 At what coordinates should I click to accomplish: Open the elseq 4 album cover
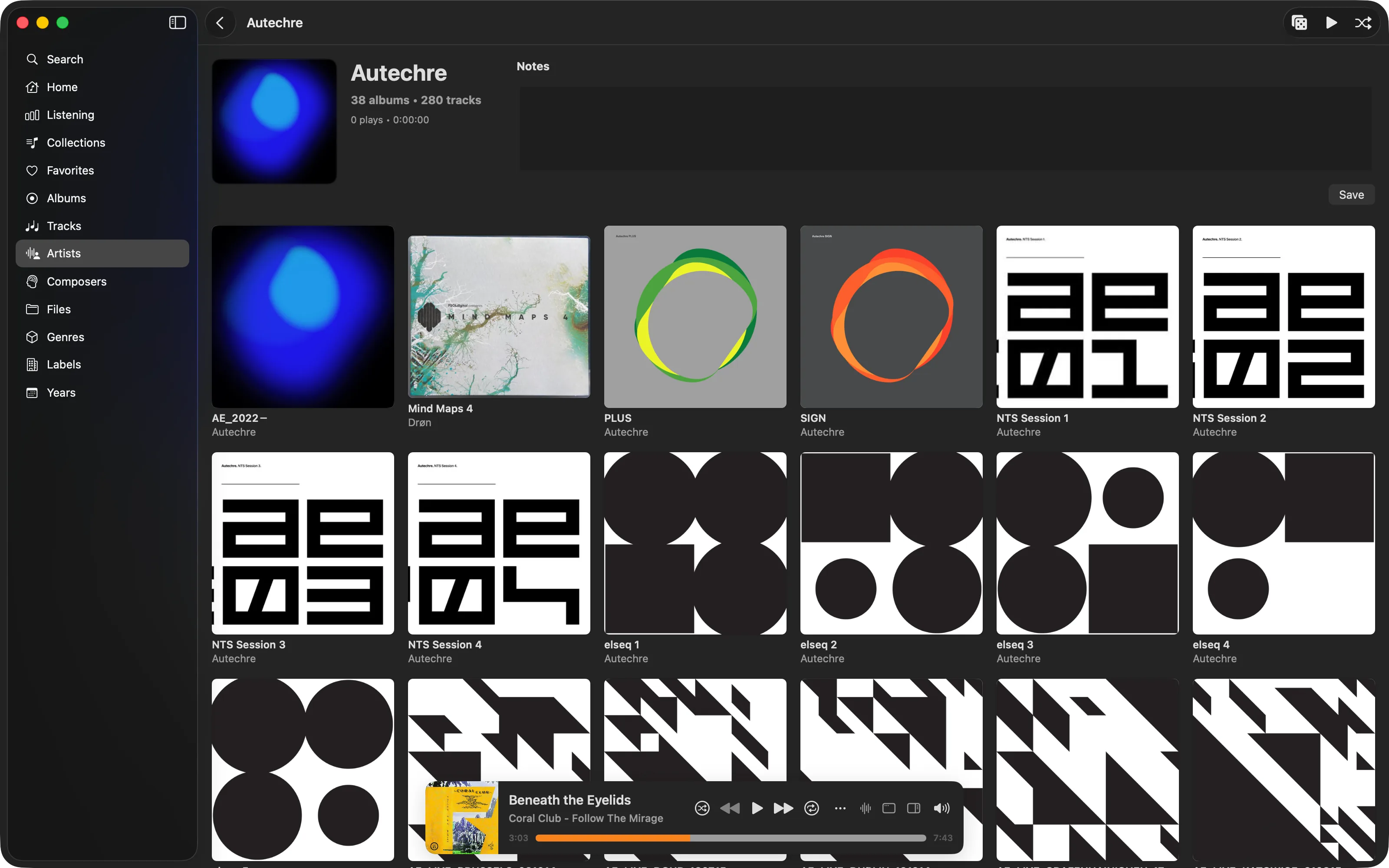click(x=1284, y=543)
